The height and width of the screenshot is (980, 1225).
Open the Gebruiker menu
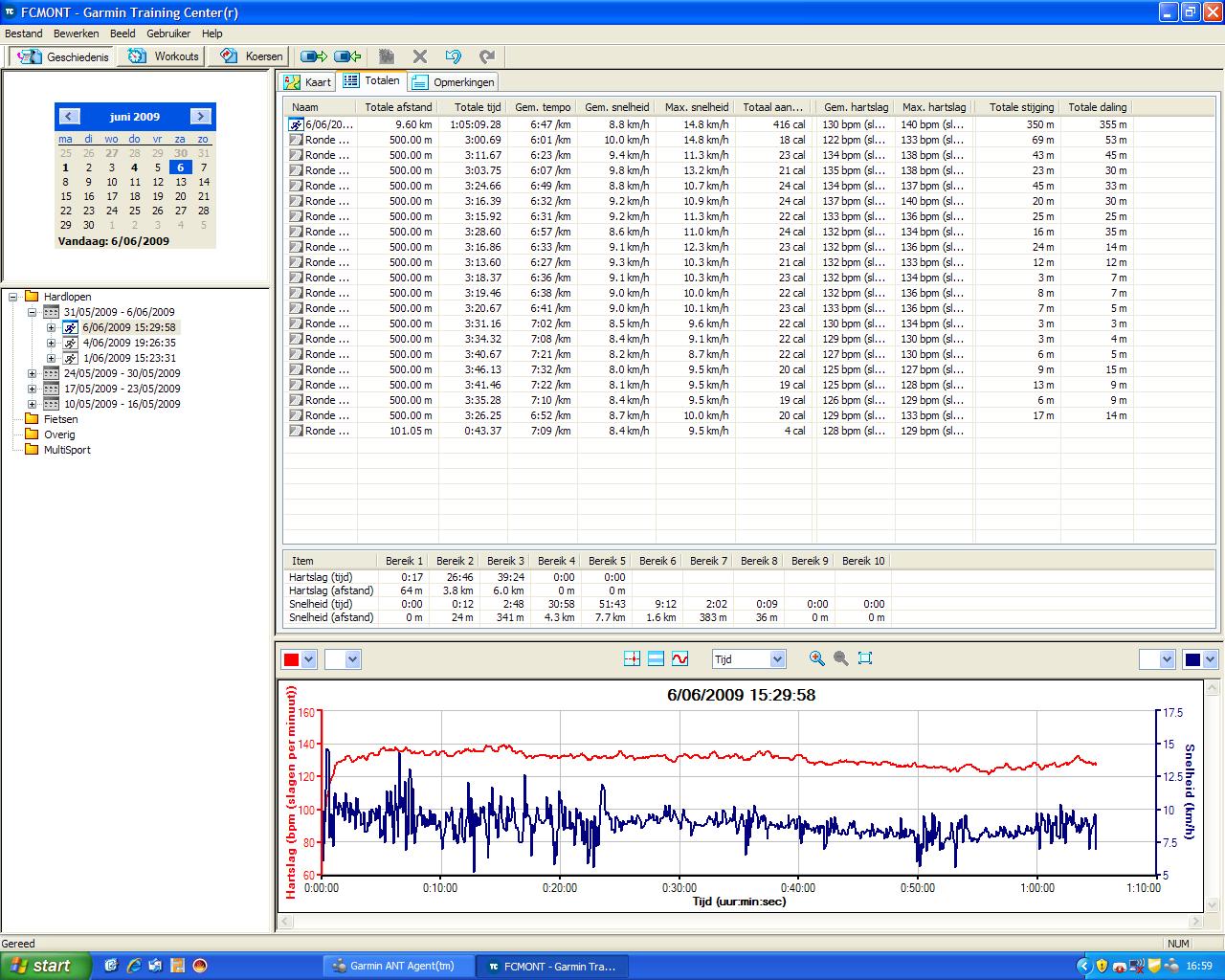tap(168, 33)
